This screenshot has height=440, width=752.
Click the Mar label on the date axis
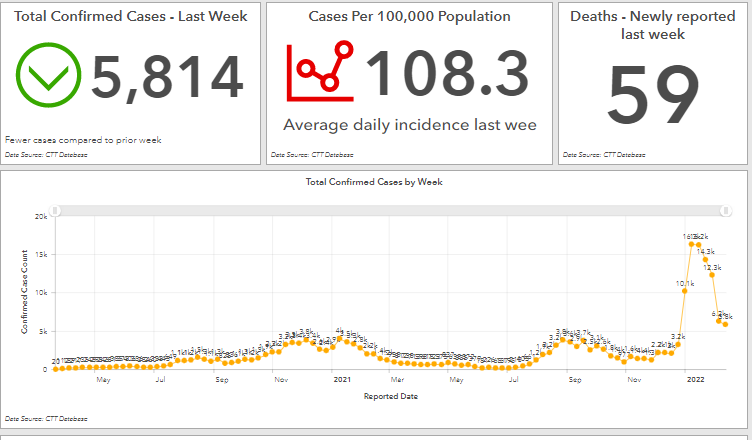coord(397,380)
